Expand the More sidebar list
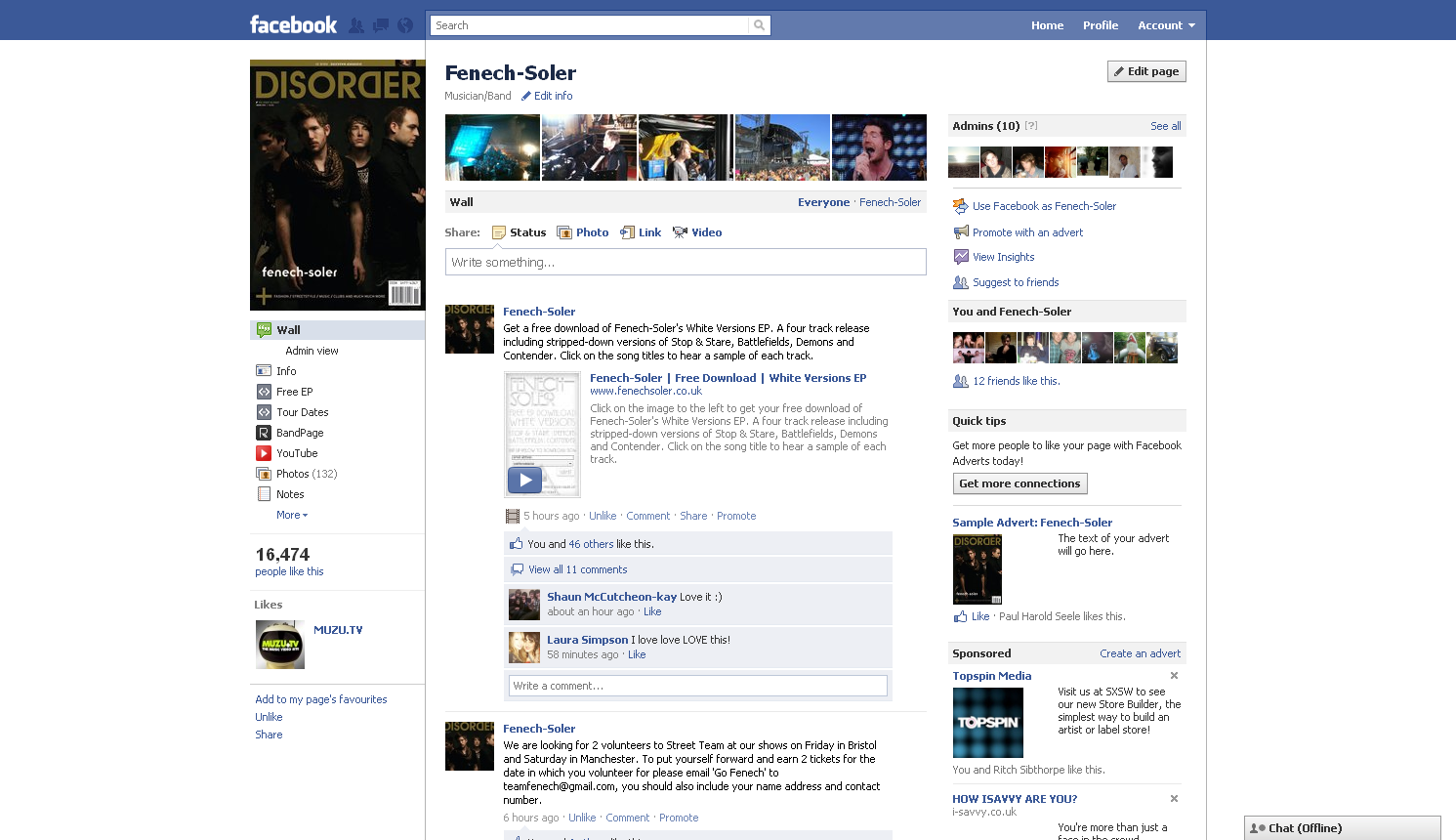The width and height of the screenshot is (1456, 840). coord(292,515)
